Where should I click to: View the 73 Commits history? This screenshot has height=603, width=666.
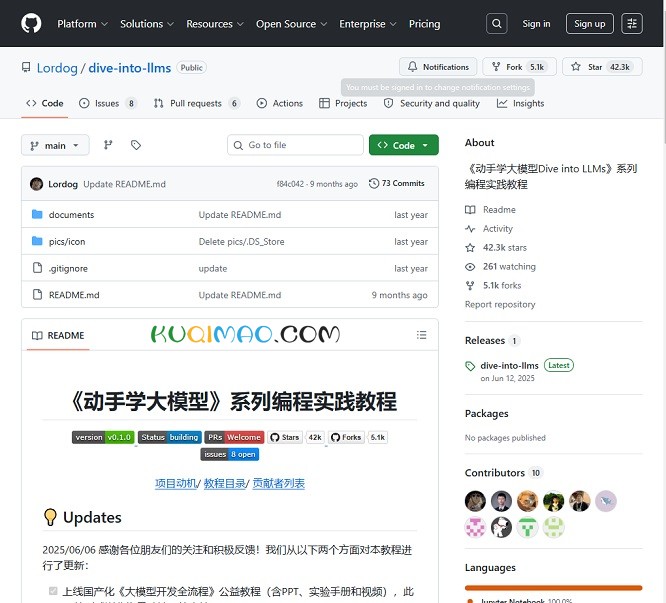point(397,183)
